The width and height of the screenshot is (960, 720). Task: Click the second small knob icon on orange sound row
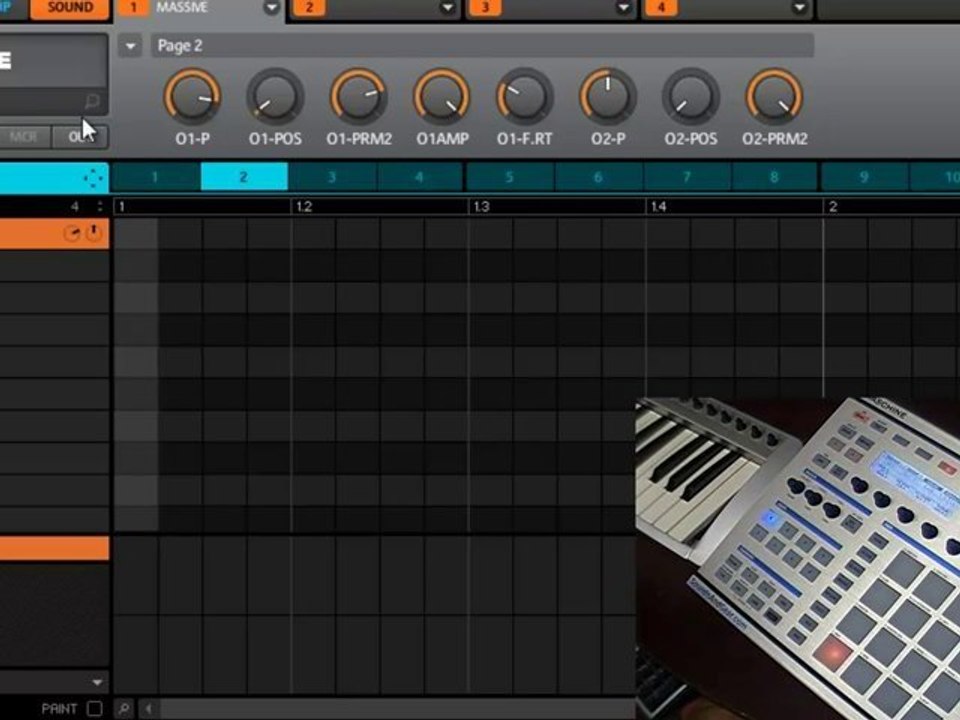click(x=94, y=233)
